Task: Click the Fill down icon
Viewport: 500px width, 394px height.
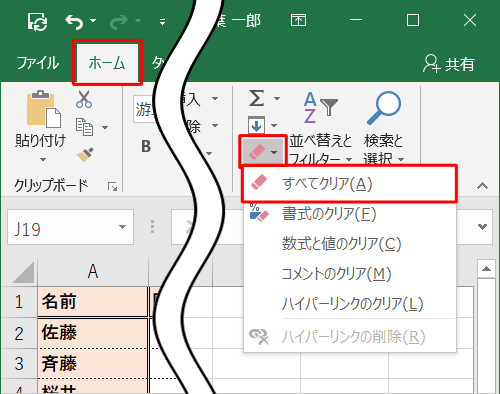Action: [256, 125]
